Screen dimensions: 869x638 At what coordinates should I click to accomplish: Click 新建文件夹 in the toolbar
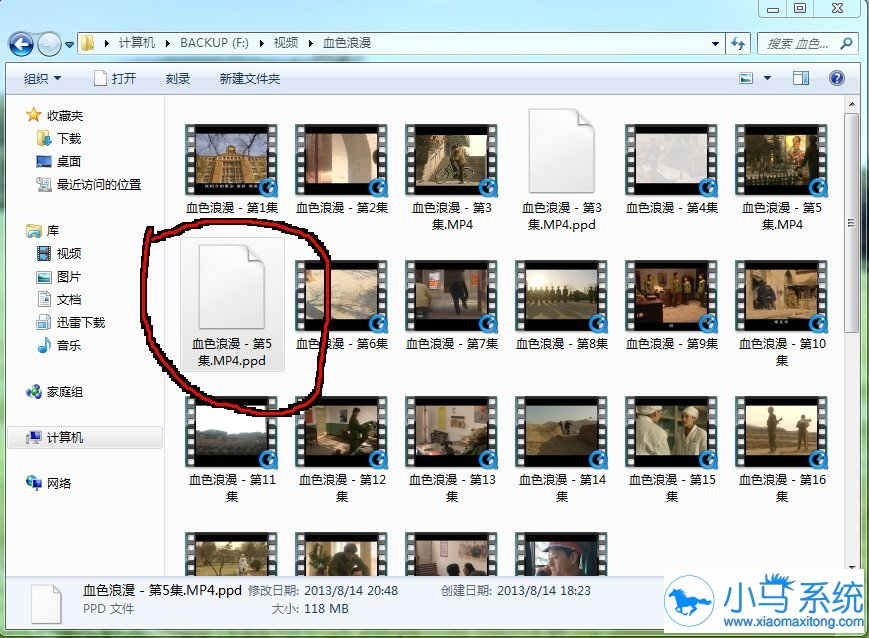tap(249, 79)
